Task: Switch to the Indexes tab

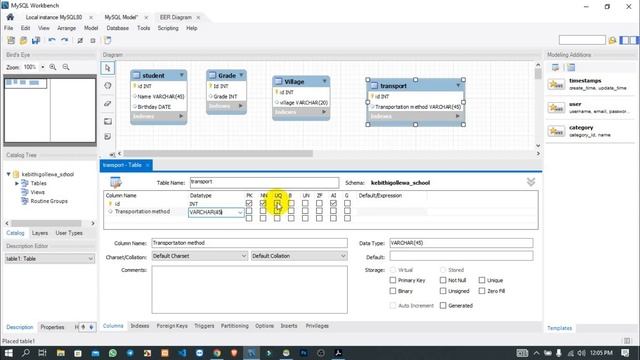Action: tap(140, 326)
